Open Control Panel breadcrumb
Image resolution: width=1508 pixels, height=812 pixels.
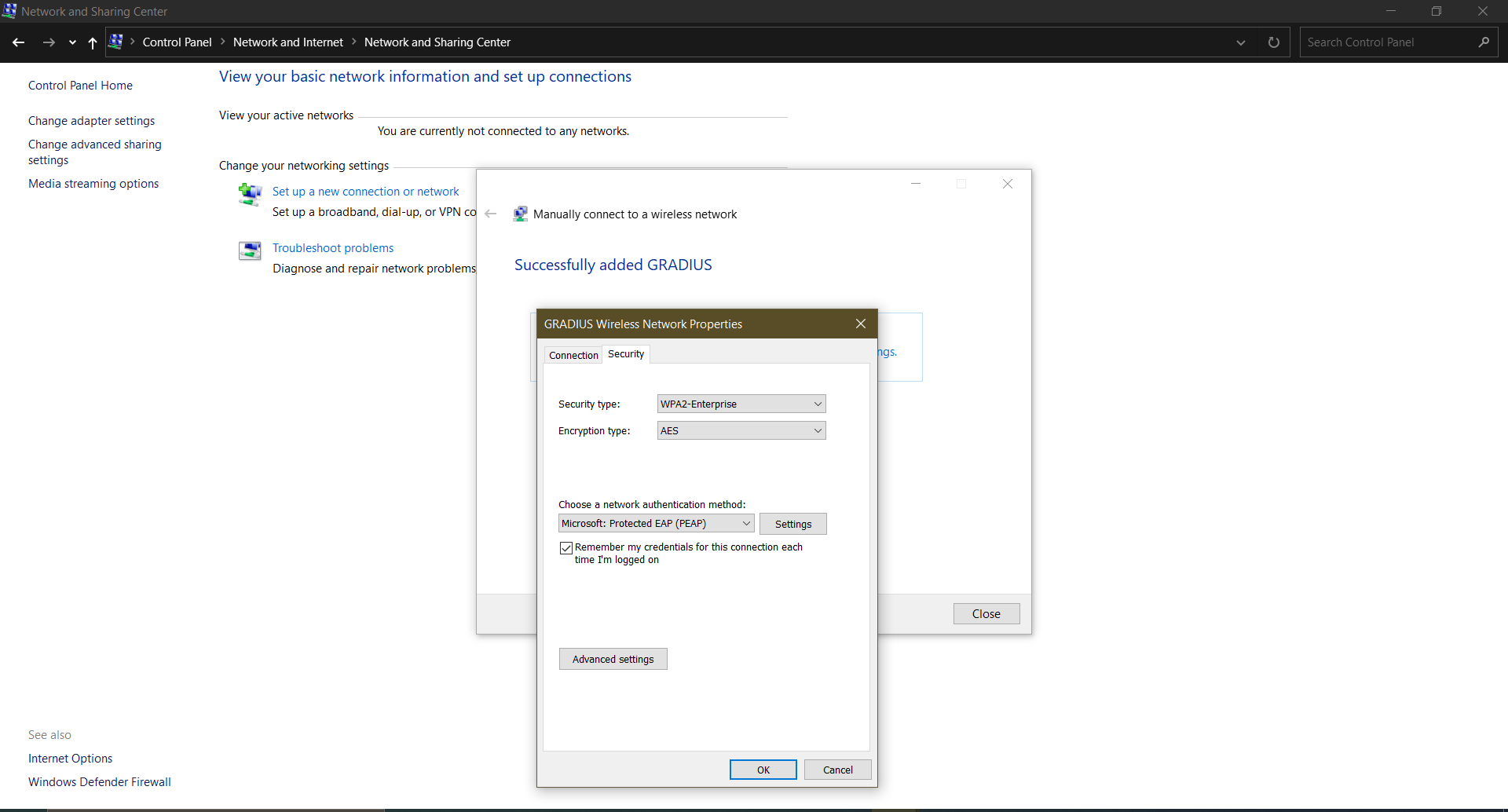click(x=177, y=42)
